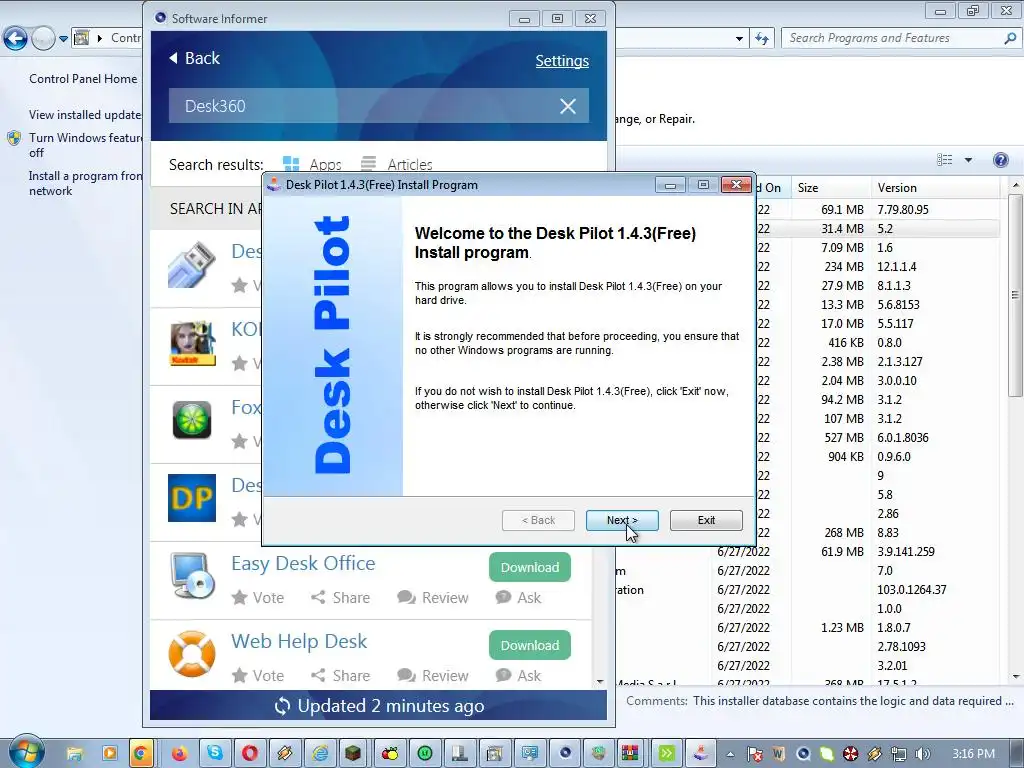Screen dimensions: 1024x768
Task: Click Next in the Desk Pilot installer
Action: click(x=622, y=520)
